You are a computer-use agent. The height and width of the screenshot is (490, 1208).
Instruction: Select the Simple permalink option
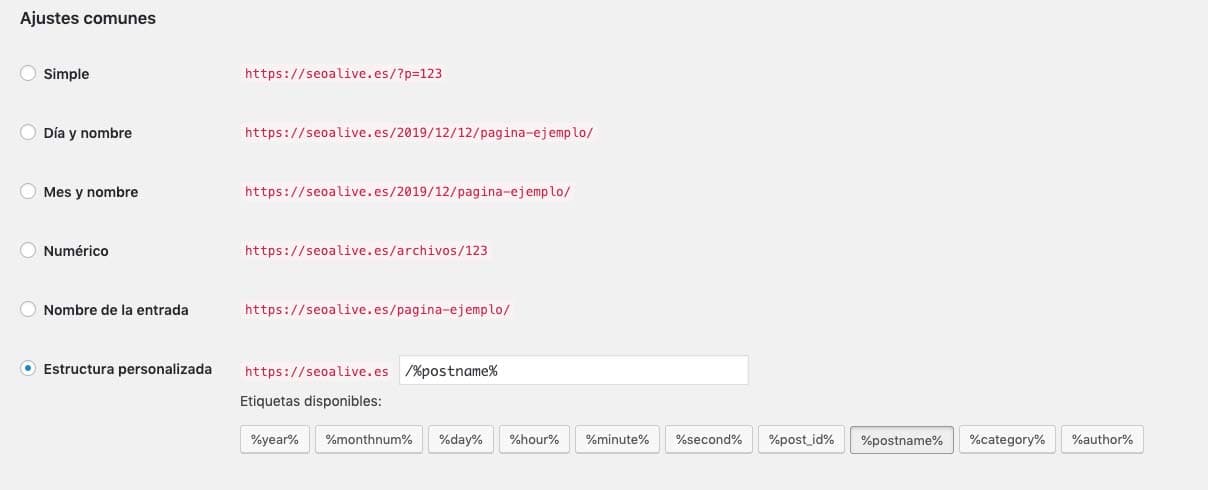pos(28,73)
